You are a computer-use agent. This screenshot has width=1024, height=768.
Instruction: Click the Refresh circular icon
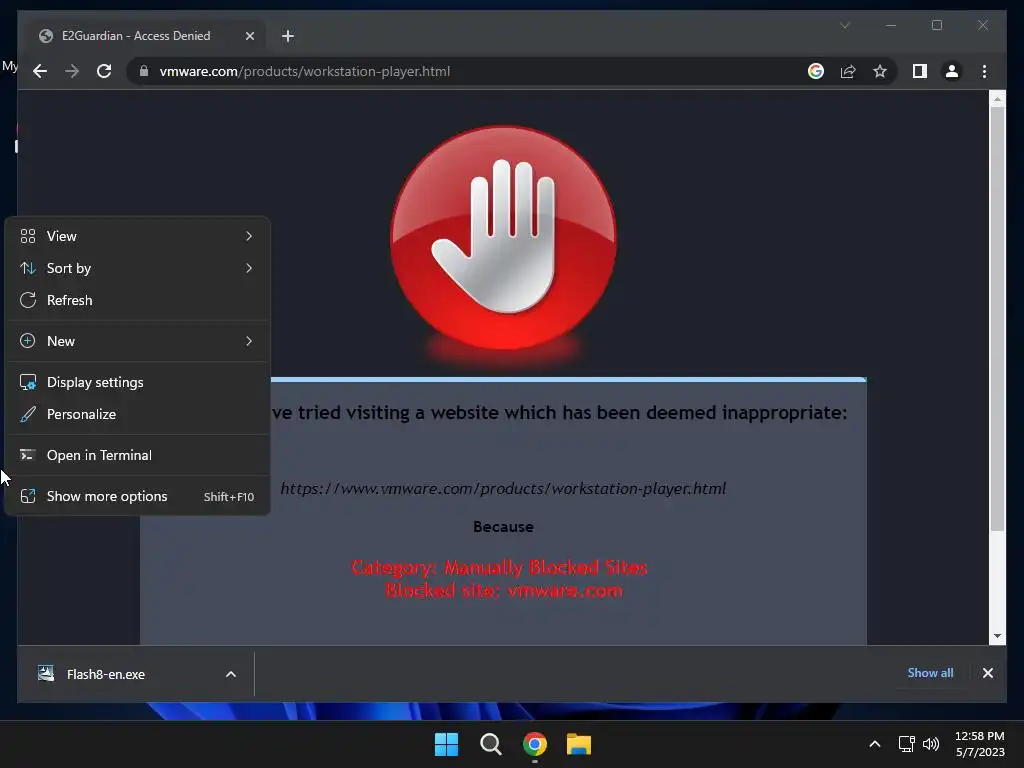tap(27, 300)
